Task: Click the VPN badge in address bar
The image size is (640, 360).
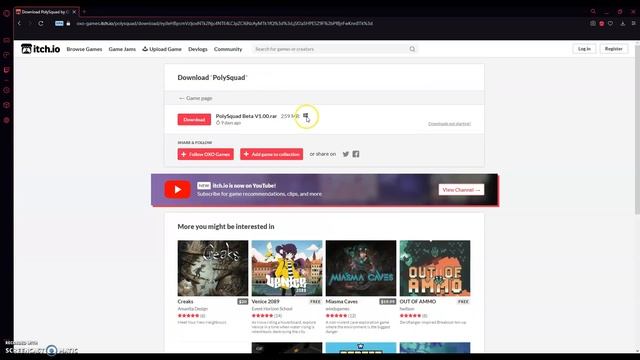Action: [x=59, y=24]
